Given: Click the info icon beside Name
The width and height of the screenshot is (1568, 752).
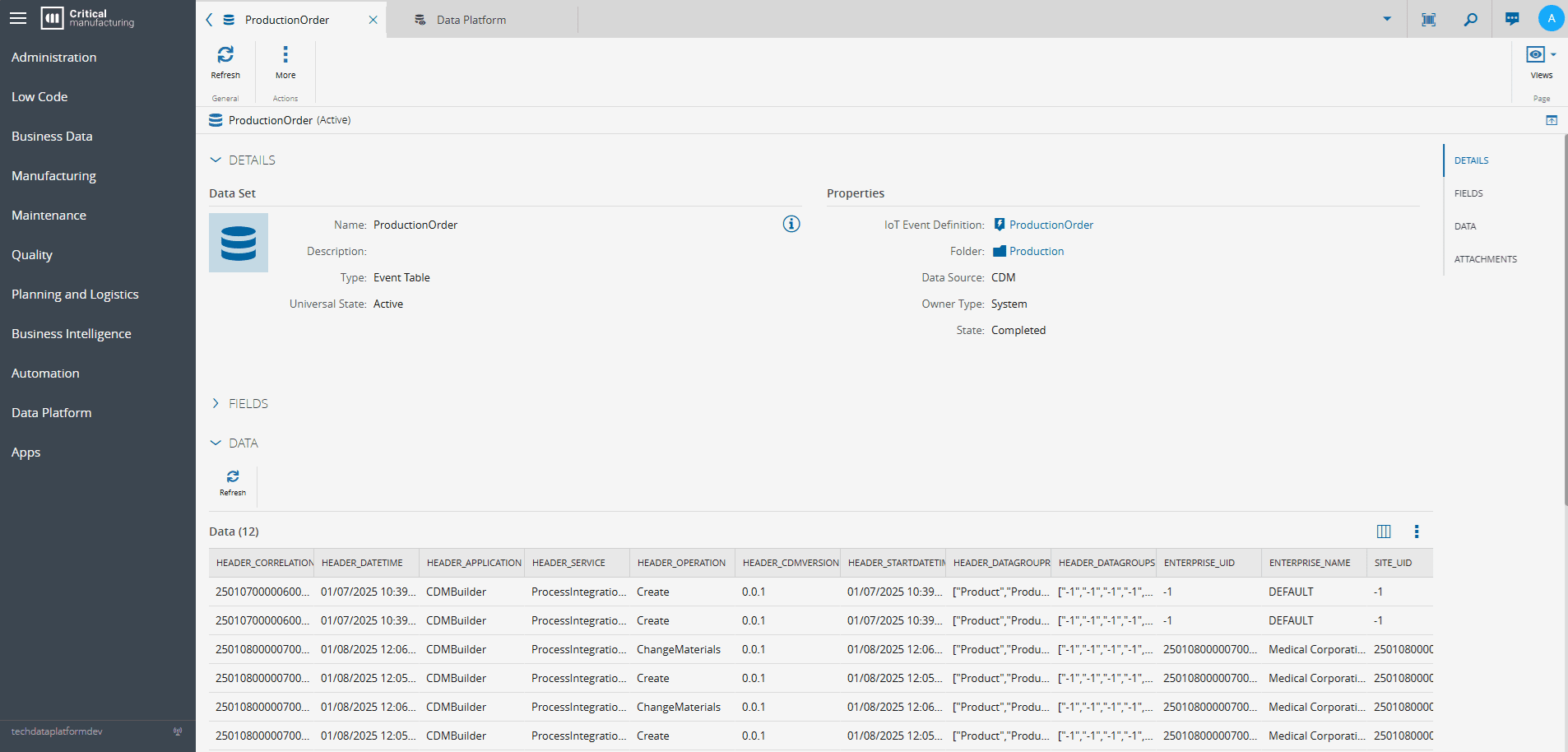Looking at the screenshot, I should click(x=791, y=224).
